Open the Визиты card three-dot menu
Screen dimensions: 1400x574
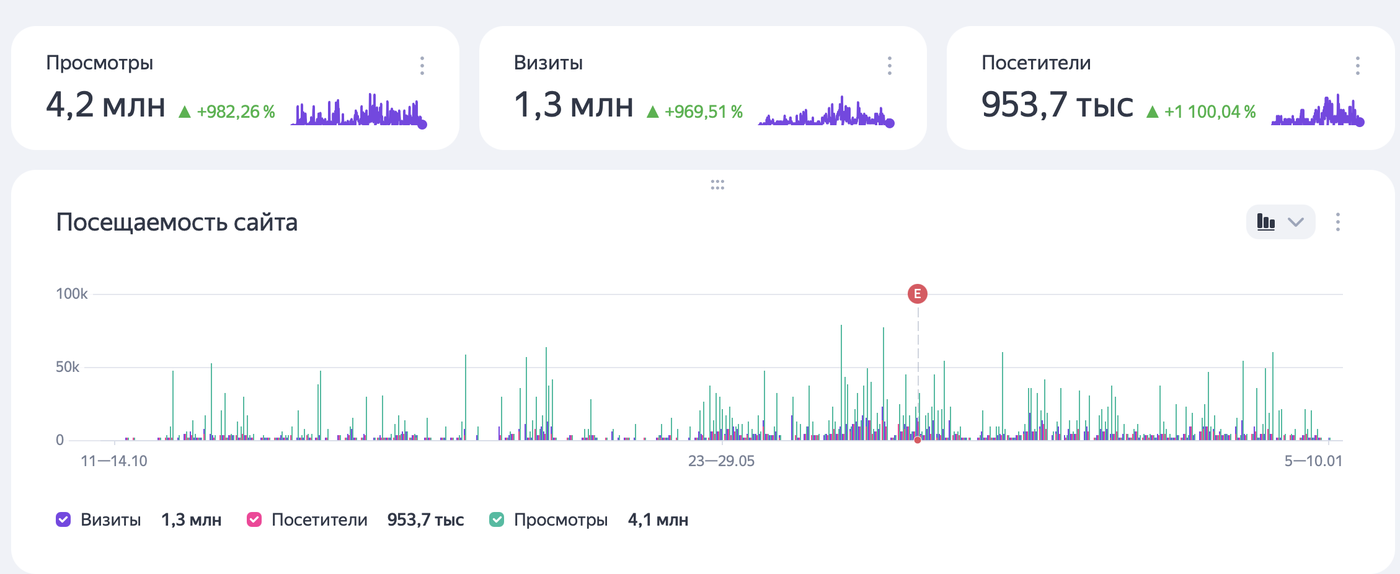(x=889, y=66)
